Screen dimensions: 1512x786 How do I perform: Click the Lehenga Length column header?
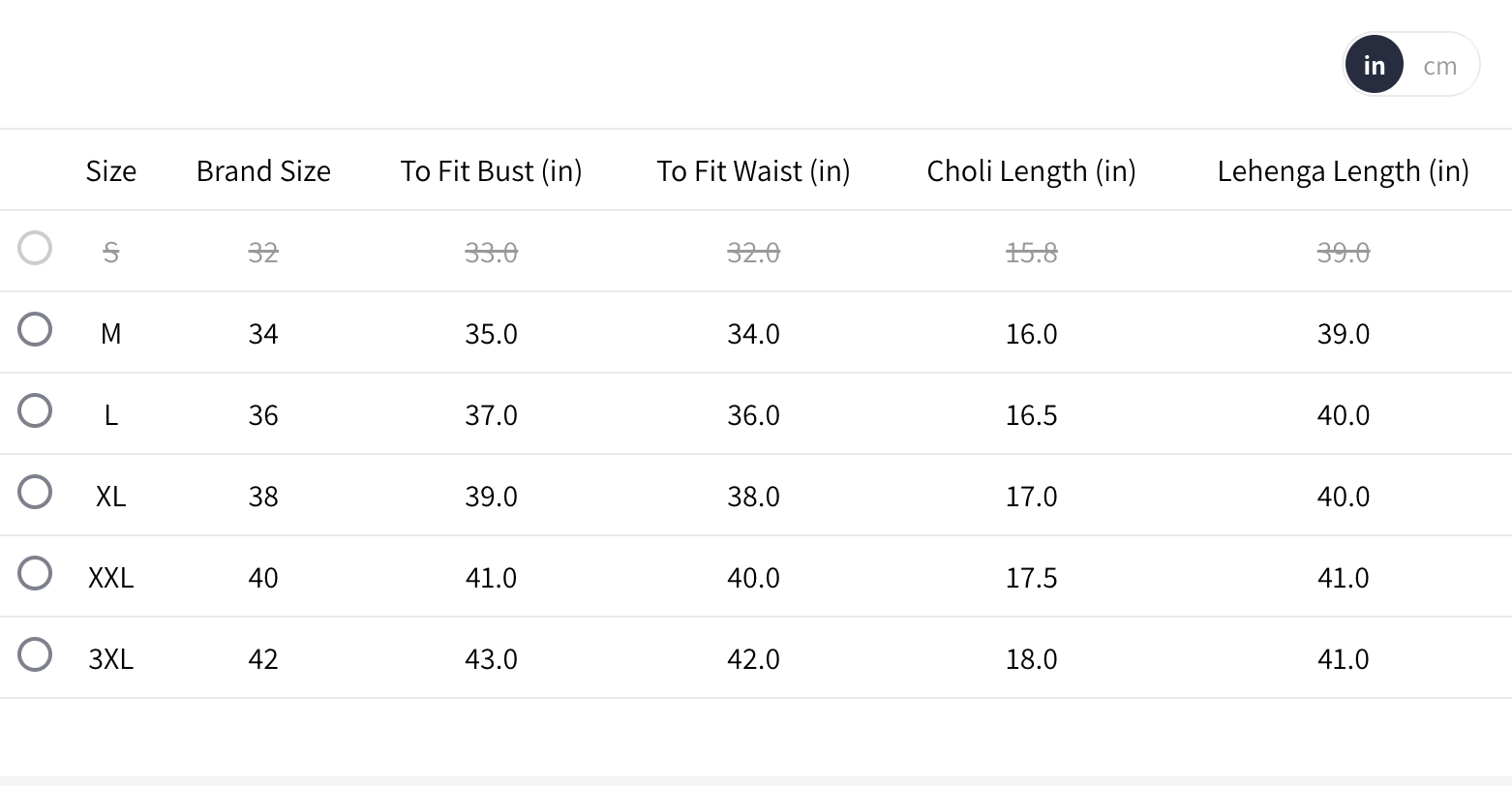(1343, 171)
